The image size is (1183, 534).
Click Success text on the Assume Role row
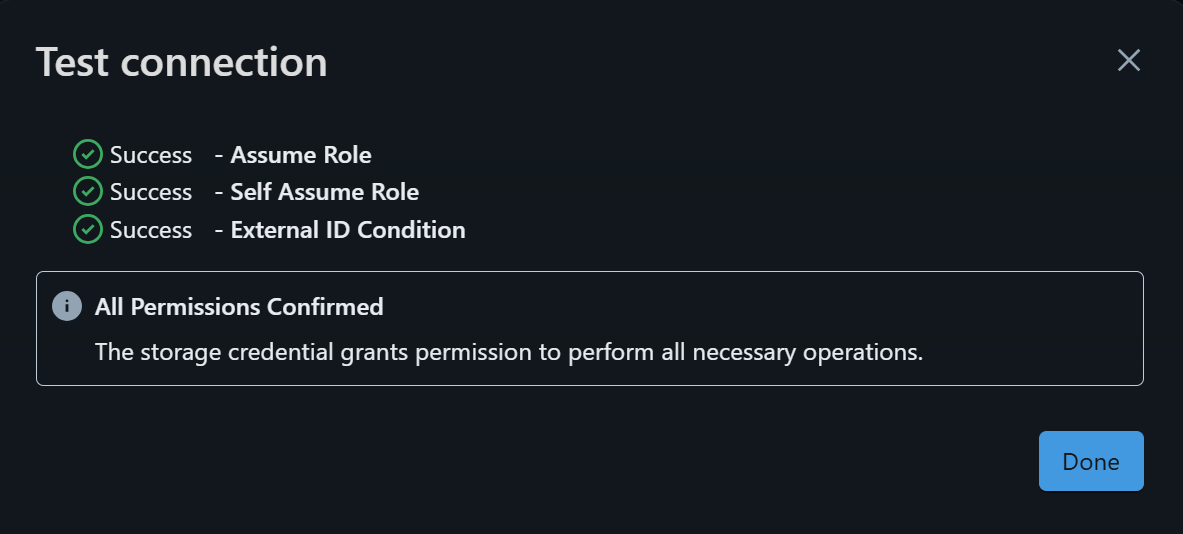151,155
